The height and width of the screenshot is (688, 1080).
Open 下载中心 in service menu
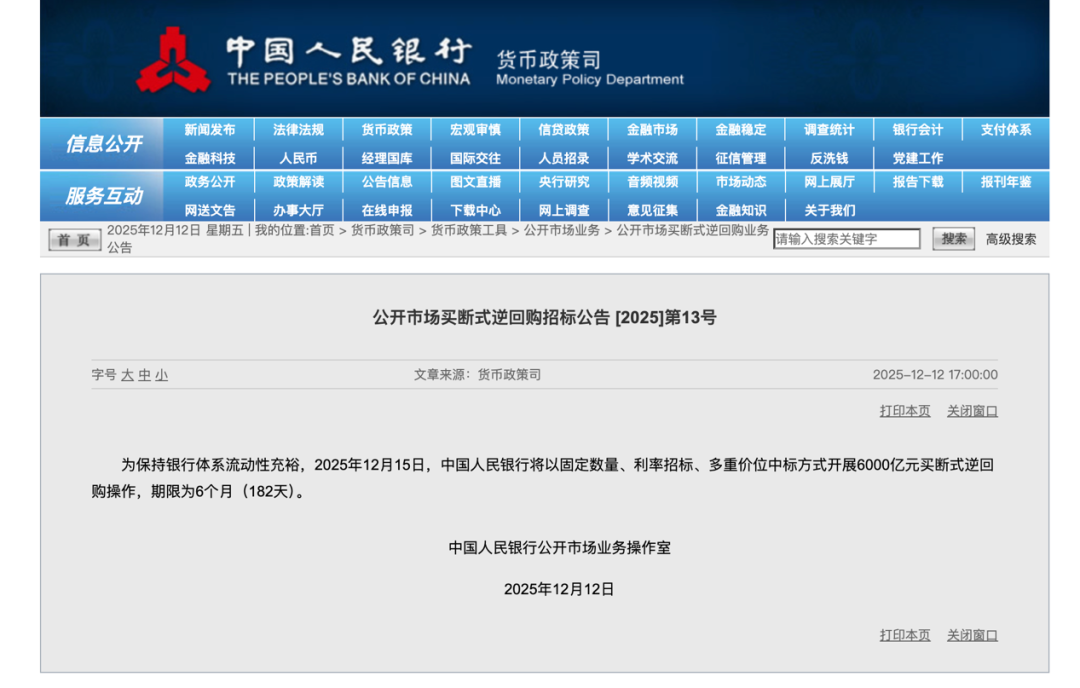click(x=475, y=210)
